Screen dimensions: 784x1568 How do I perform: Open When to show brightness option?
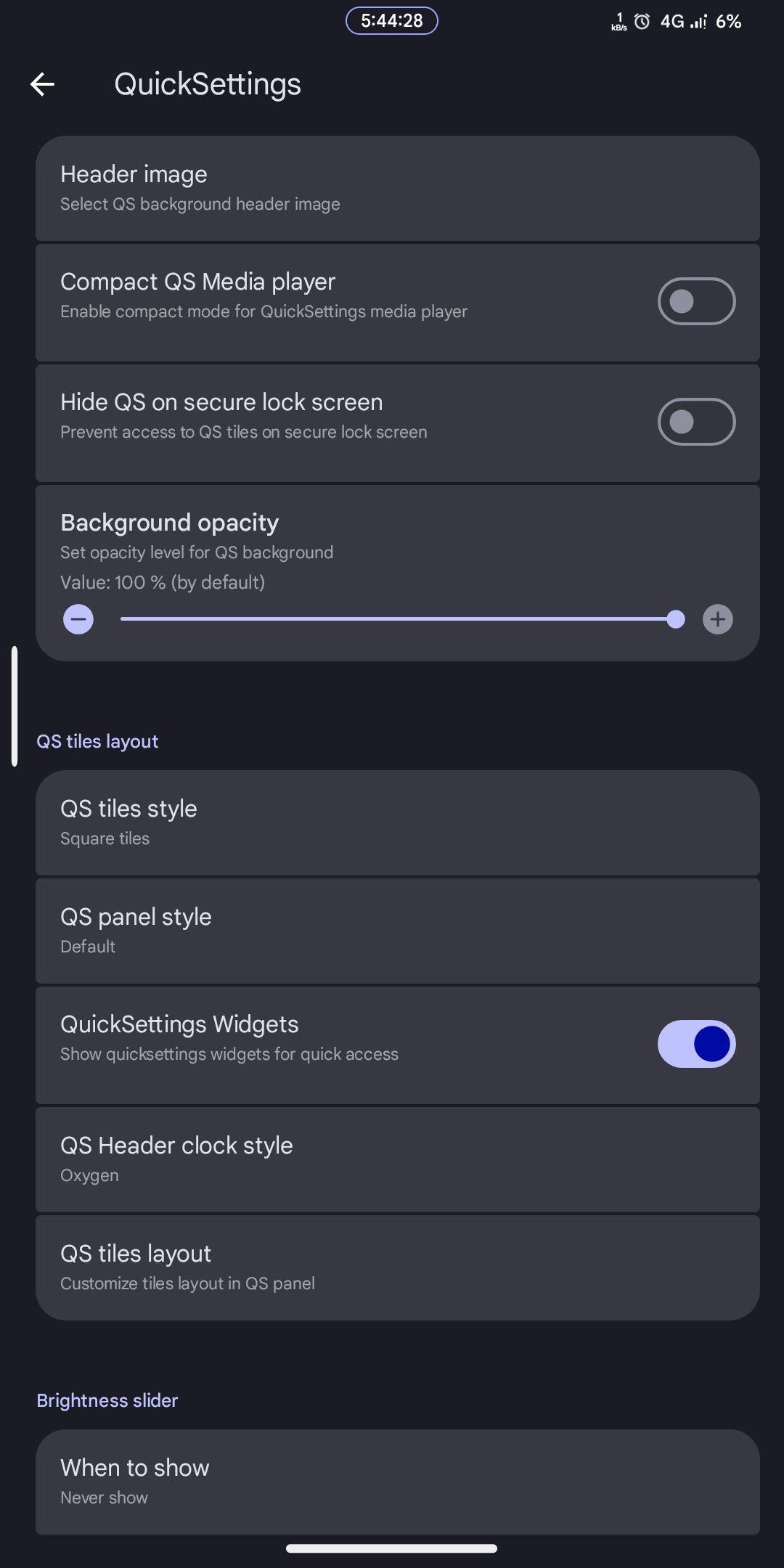pos(398,1482)
